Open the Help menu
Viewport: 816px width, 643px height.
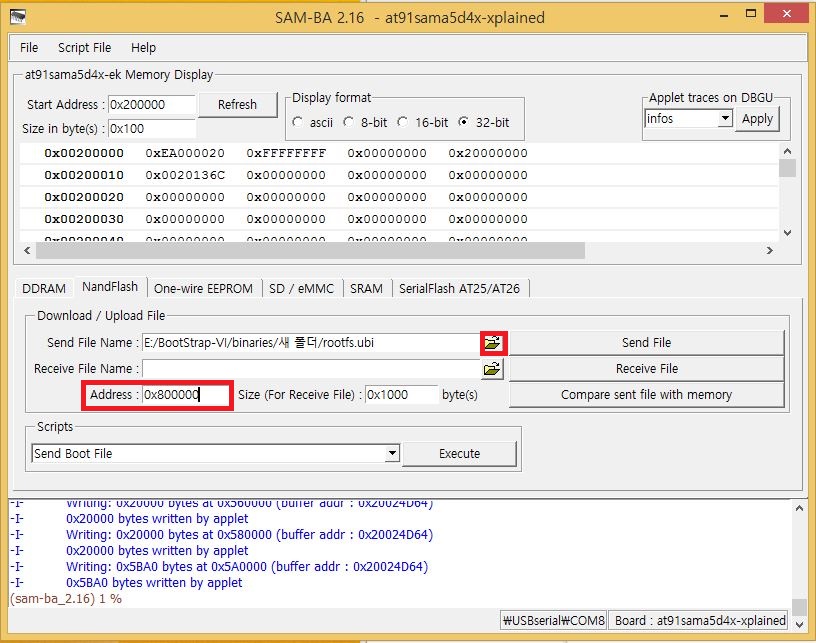[143, 47]
